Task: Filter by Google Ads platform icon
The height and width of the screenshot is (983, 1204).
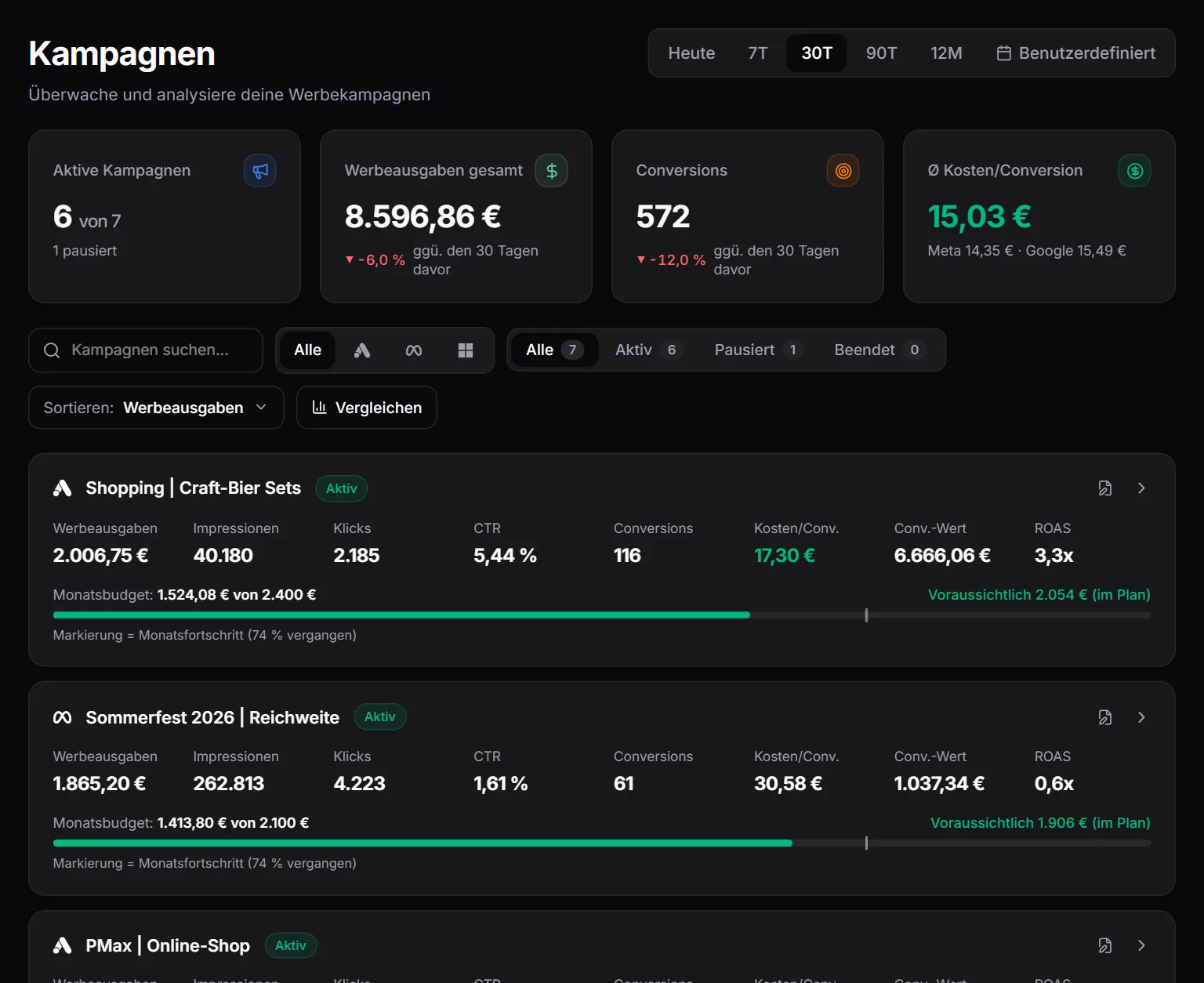Action: (362, 350)
